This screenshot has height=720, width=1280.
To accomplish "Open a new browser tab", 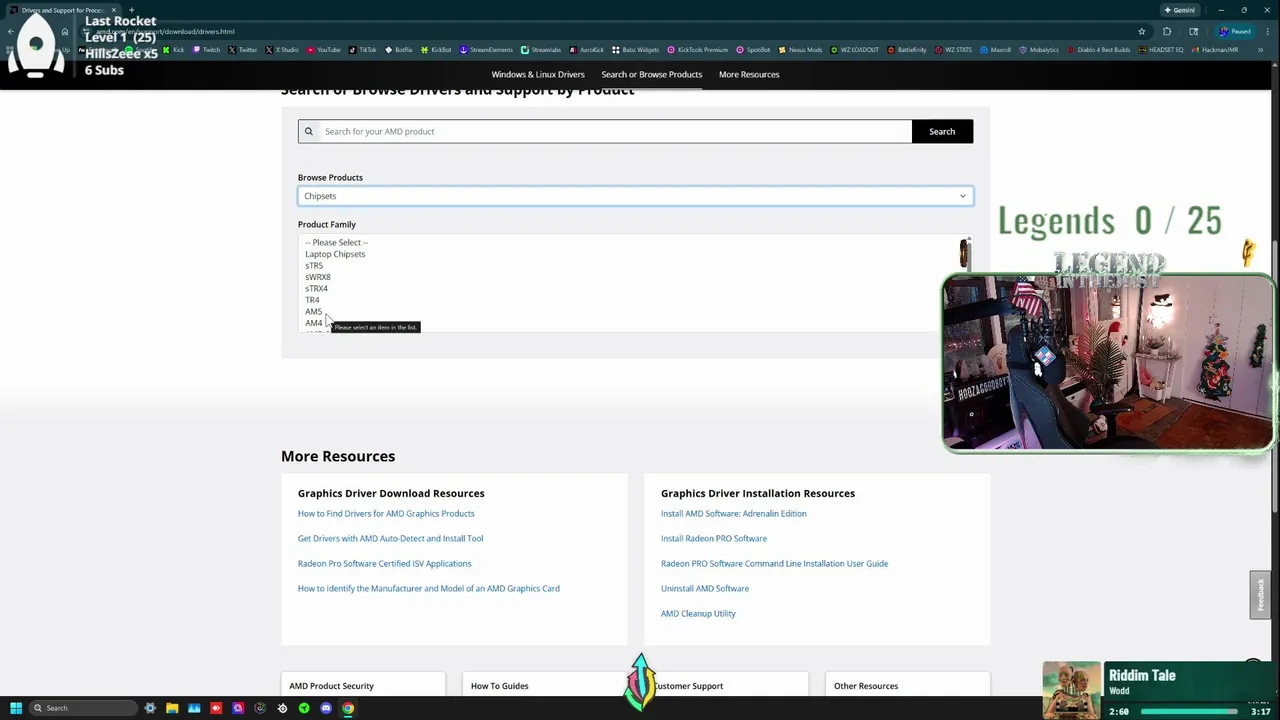I will [131, 10].
